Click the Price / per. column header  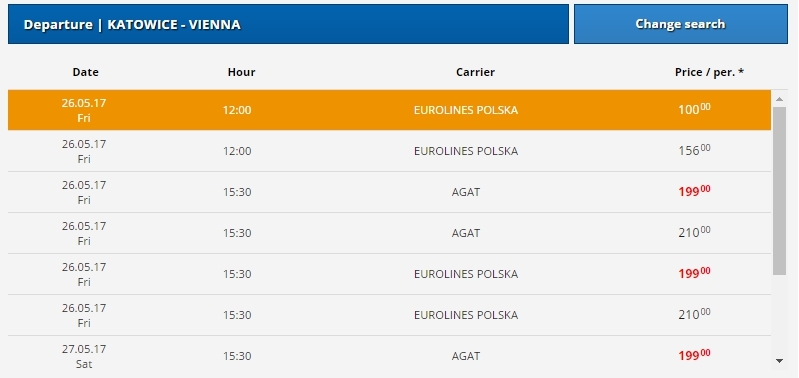pyautogui.click(x=709, y=72)
